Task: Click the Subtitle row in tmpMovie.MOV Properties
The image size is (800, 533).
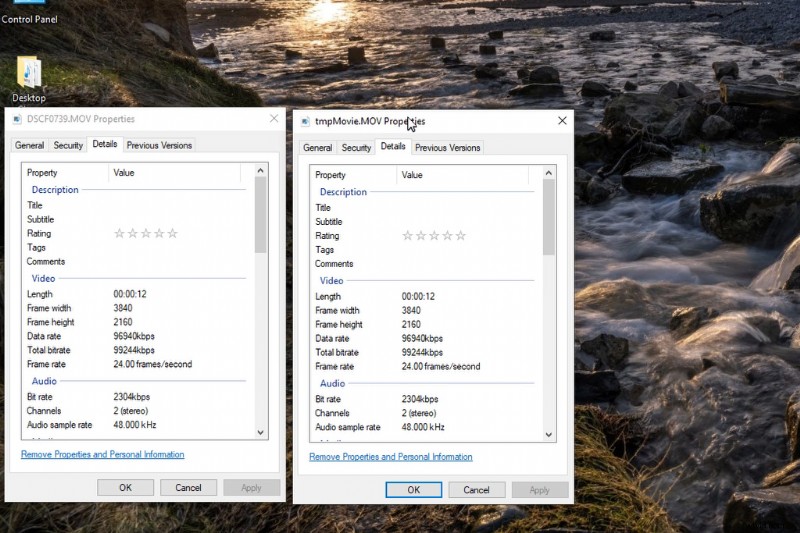Action: (426, 222)
